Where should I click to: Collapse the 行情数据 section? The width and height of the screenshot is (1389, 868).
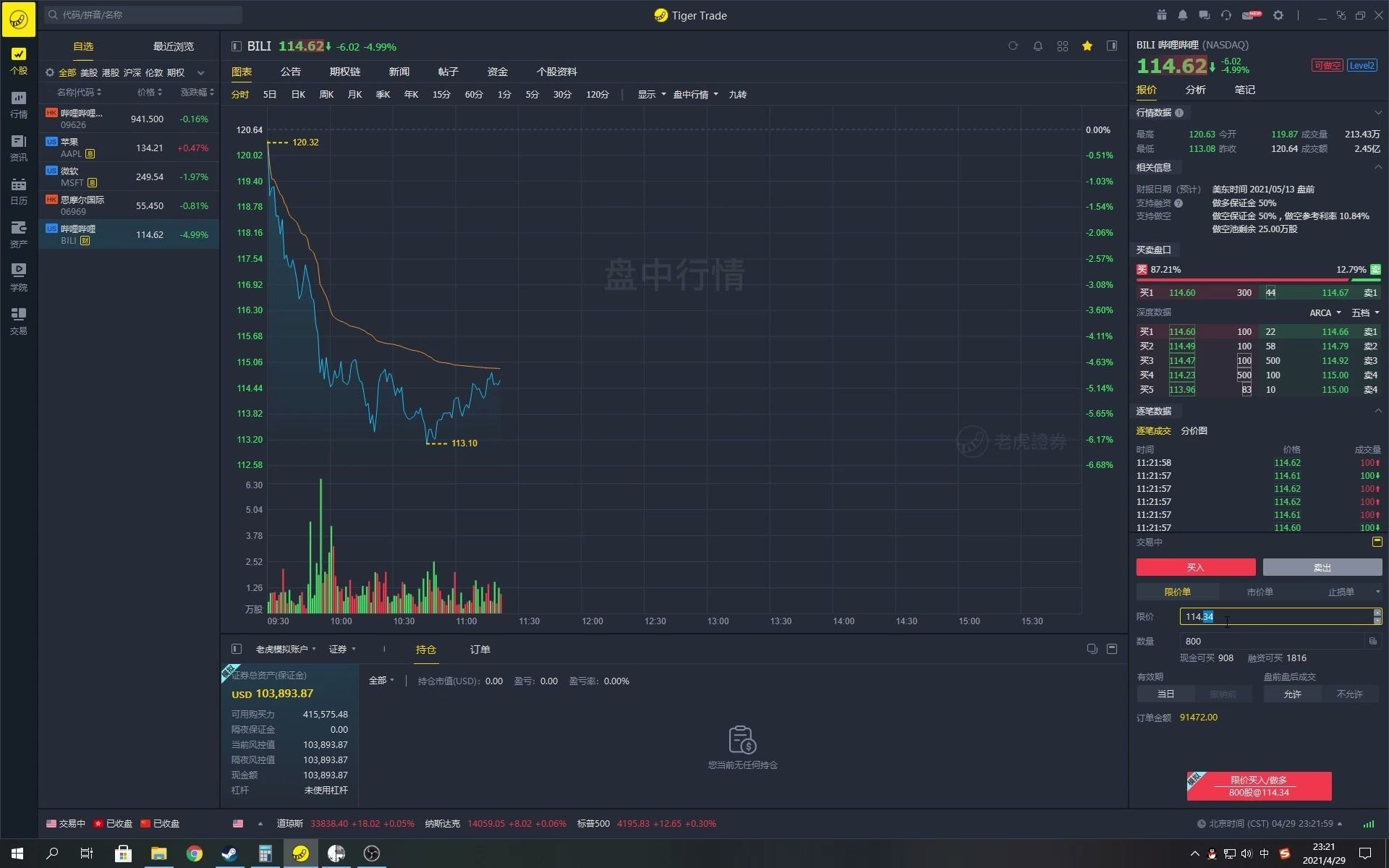pyautogui.click(x=1377, y=113)
